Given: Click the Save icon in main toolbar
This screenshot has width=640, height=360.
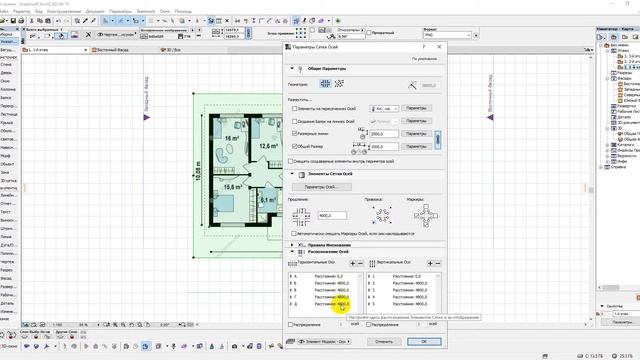Looking at the screenshot, I should [13, 21].
